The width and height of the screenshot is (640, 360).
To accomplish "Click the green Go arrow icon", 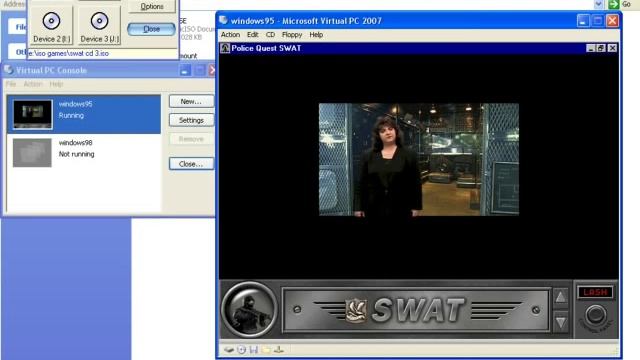I will [x=613, y=4].
